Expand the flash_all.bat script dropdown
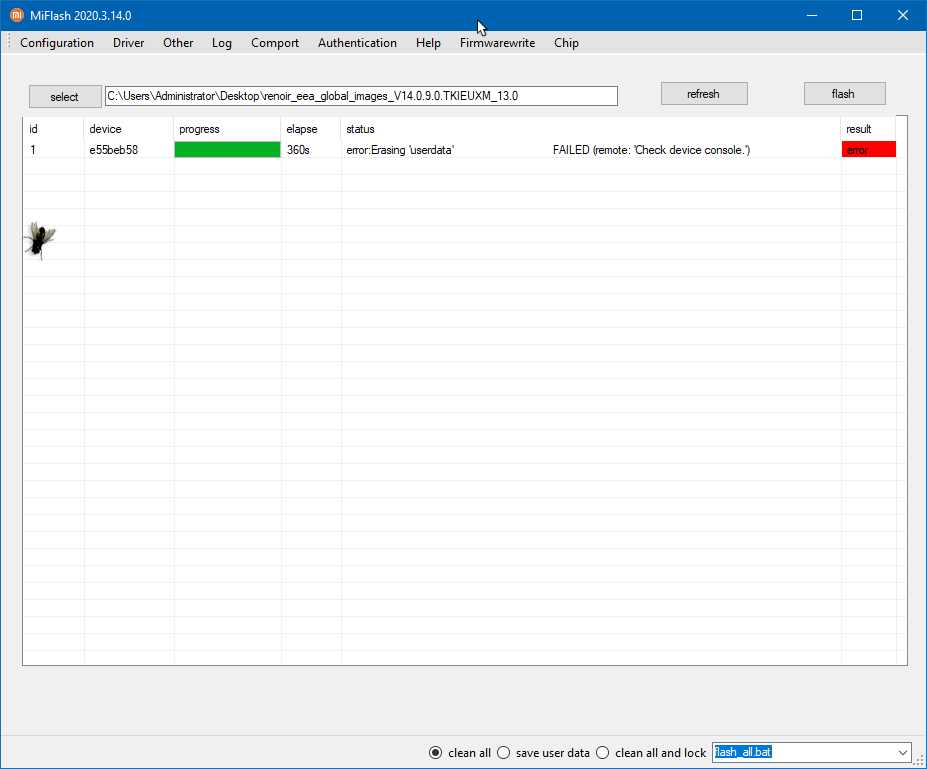Image resolution: width=927 pixels, height=769 pixels. pyautogui.click(x=902, y=753)
